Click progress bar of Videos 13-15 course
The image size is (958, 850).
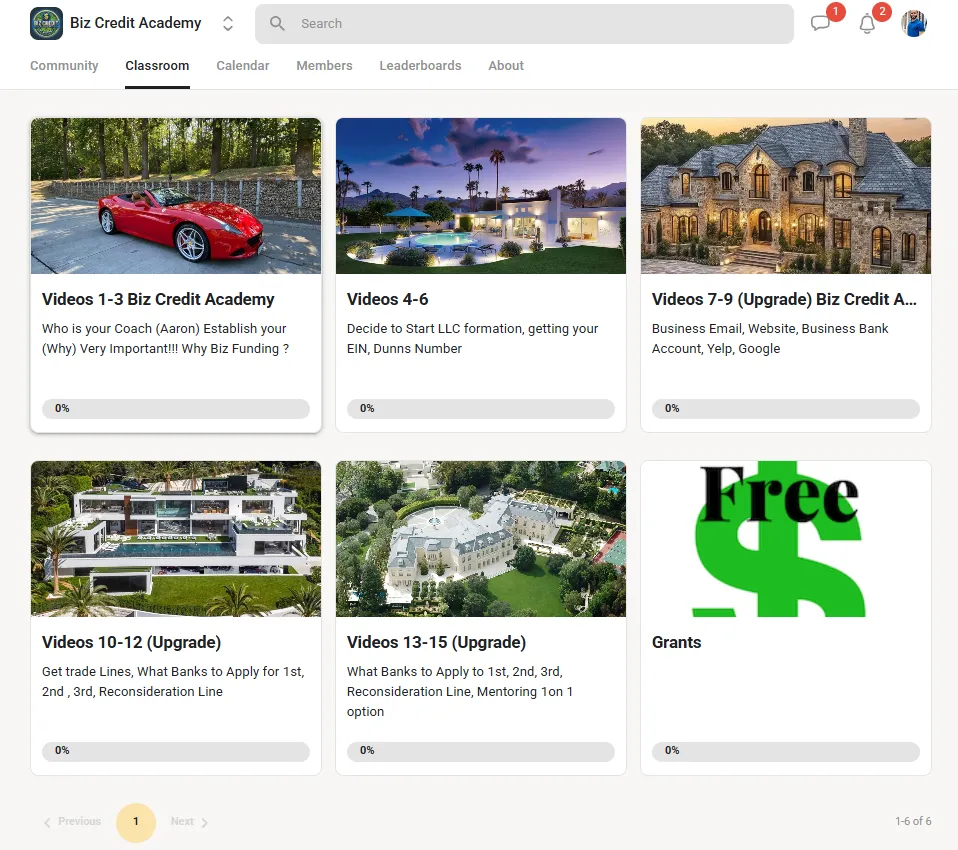click(481, 751)
